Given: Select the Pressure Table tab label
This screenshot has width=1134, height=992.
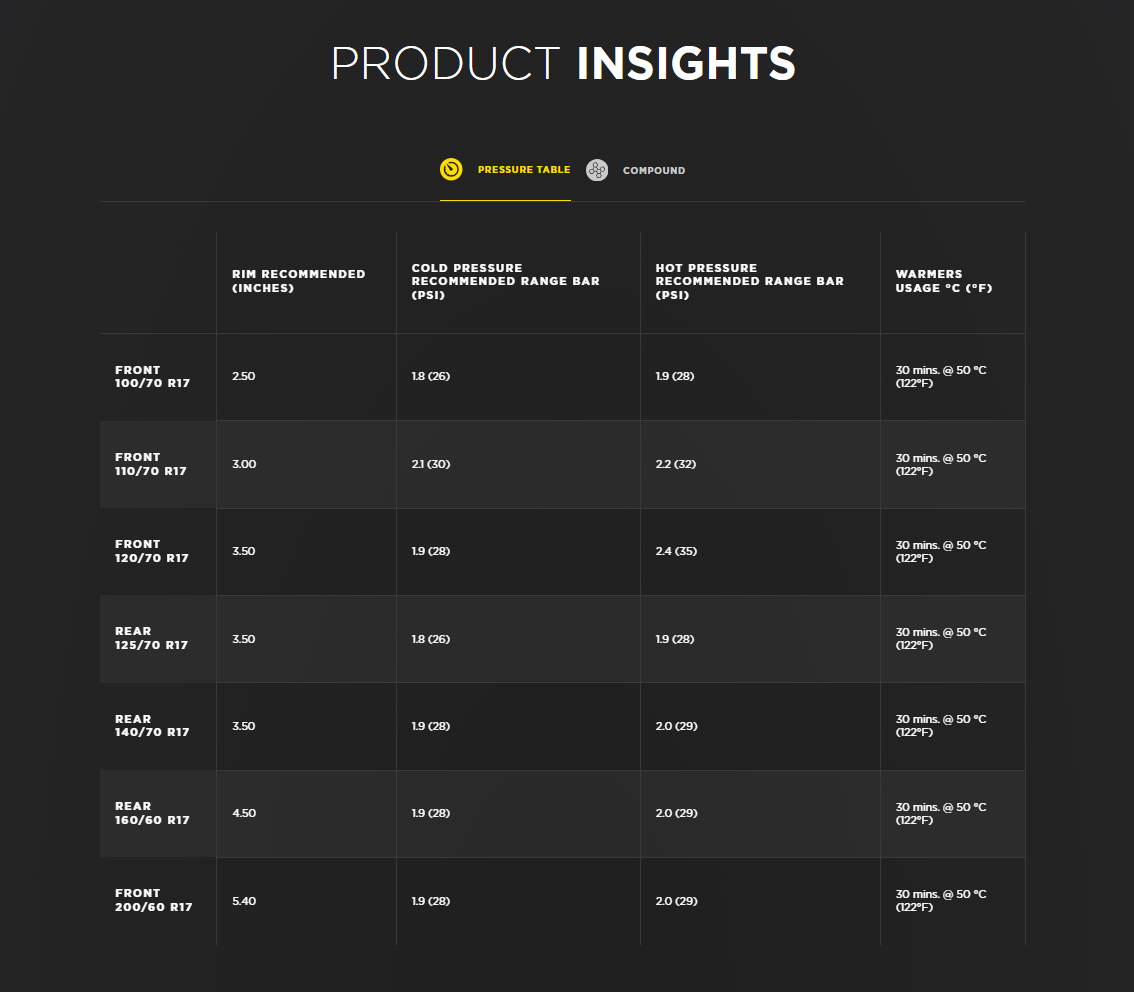Looking at the screenshot, I should point(523,170).
